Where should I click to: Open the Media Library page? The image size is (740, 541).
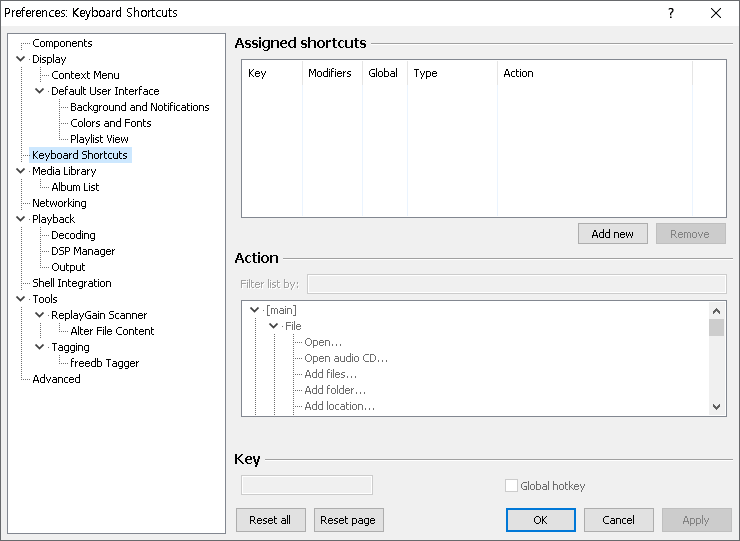[64, 171]
